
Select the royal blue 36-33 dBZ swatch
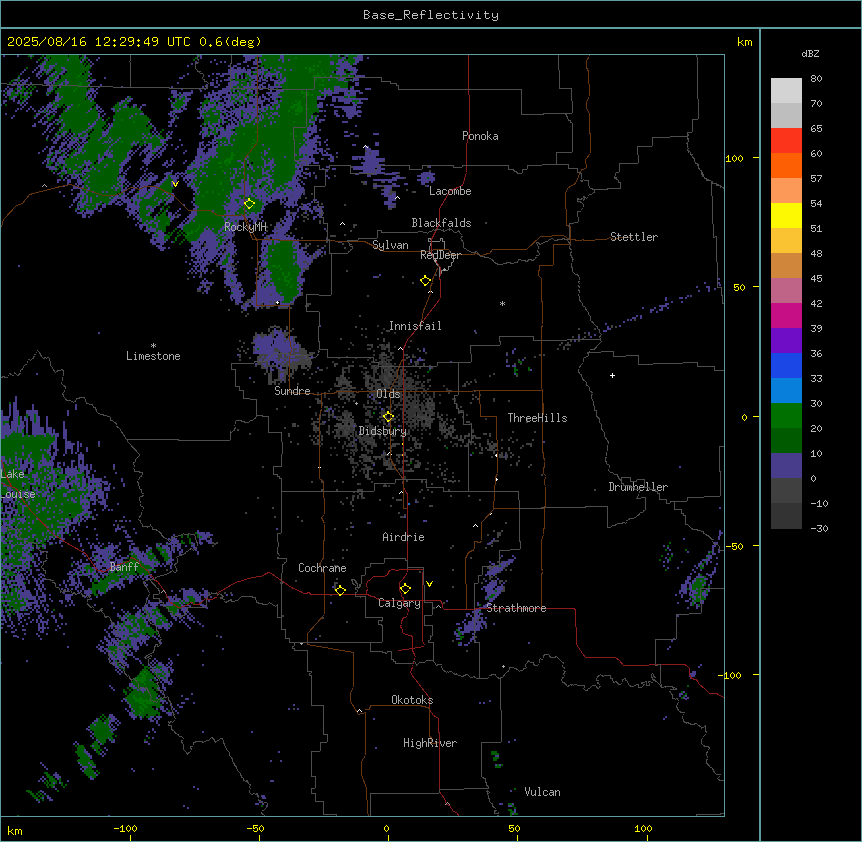point(786,365)
